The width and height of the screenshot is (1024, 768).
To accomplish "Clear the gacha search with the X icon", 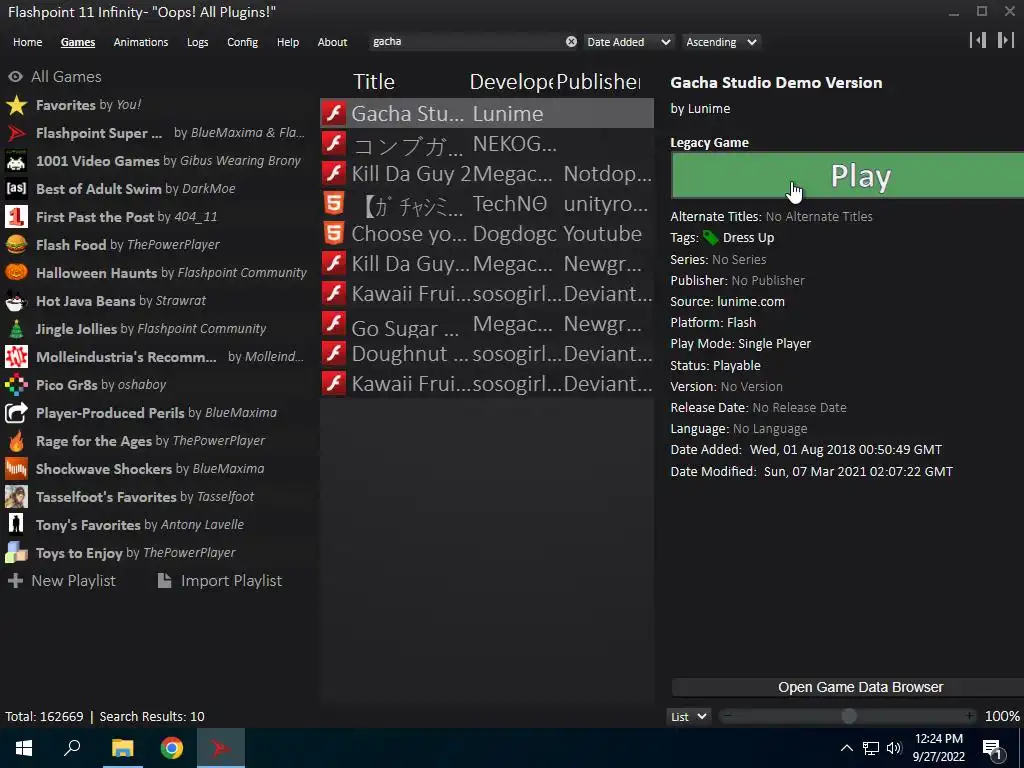I will [x=571, y=41].
